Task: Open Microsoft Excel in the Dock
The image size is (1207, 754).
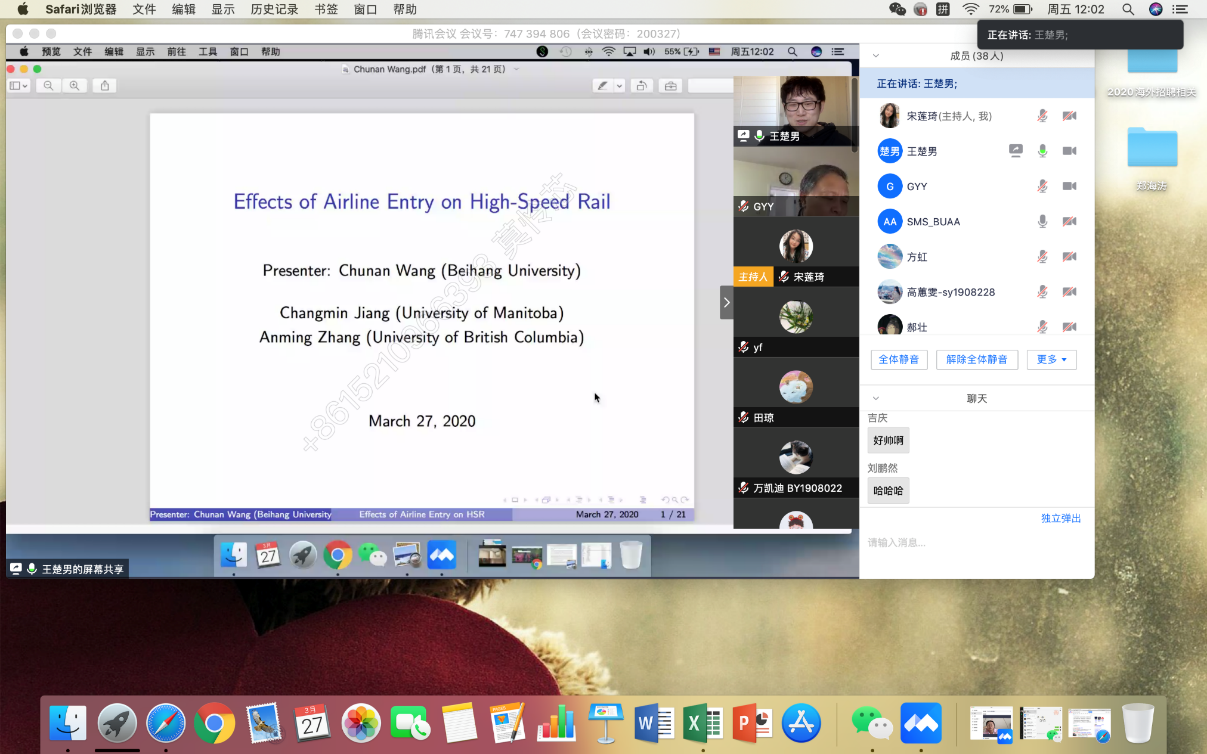Action: click(x=703, y=722)
